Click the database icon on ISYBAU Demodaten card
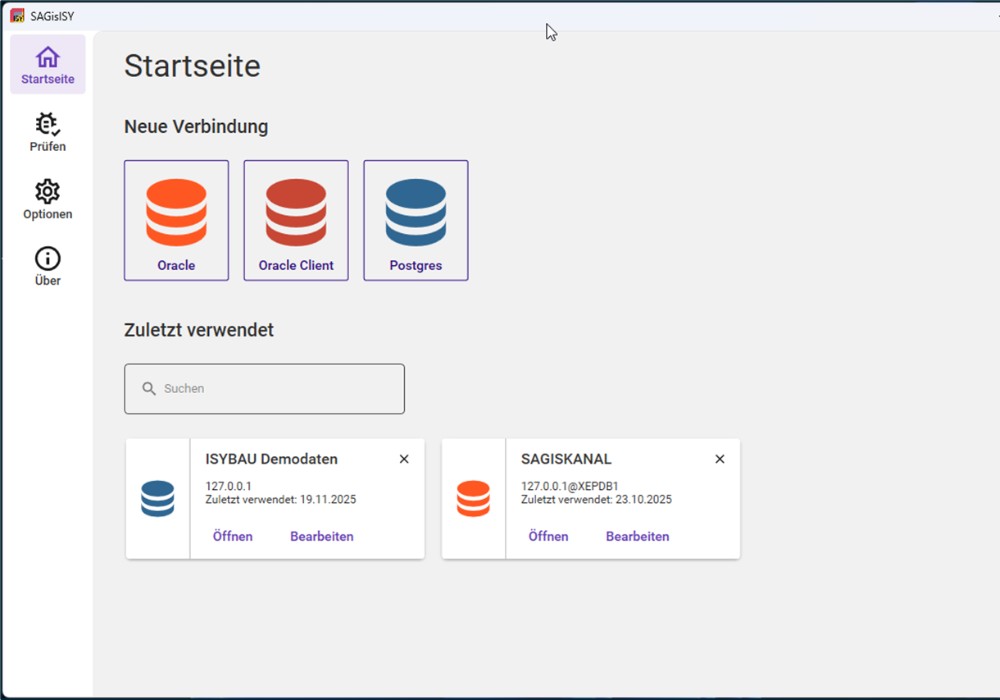The image size is (1000, 700). pos(157,497)
